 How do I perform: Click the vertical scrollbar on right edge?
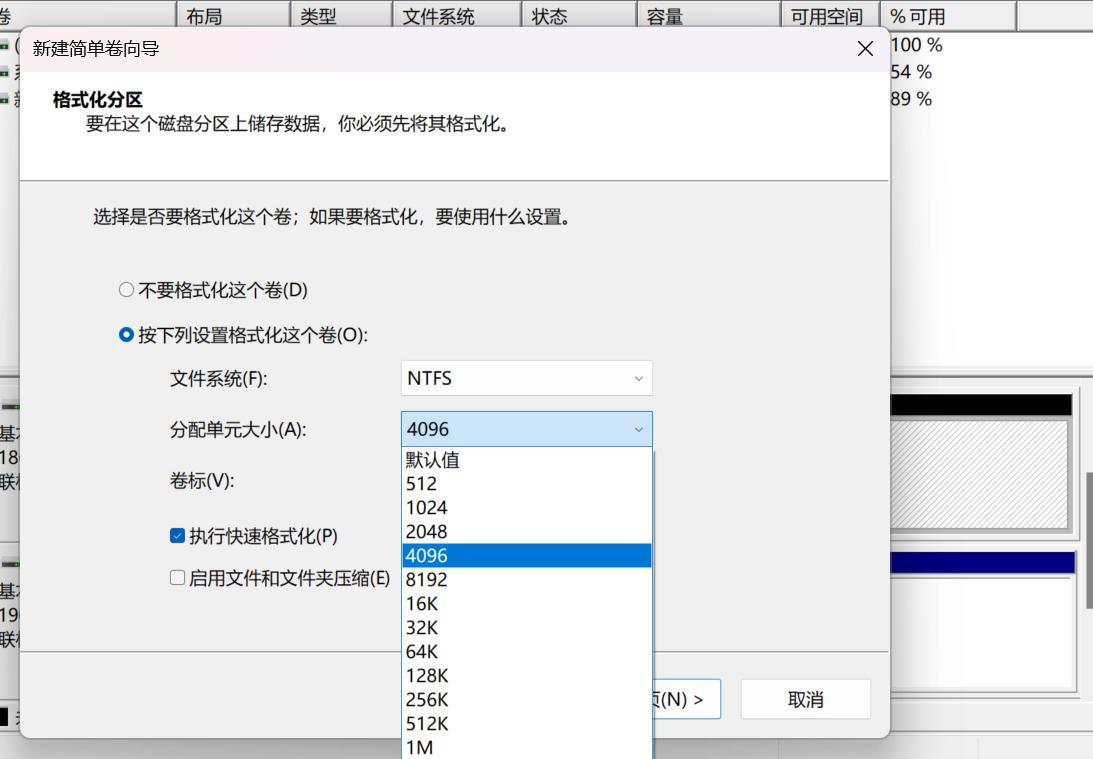click(1088, 540)
